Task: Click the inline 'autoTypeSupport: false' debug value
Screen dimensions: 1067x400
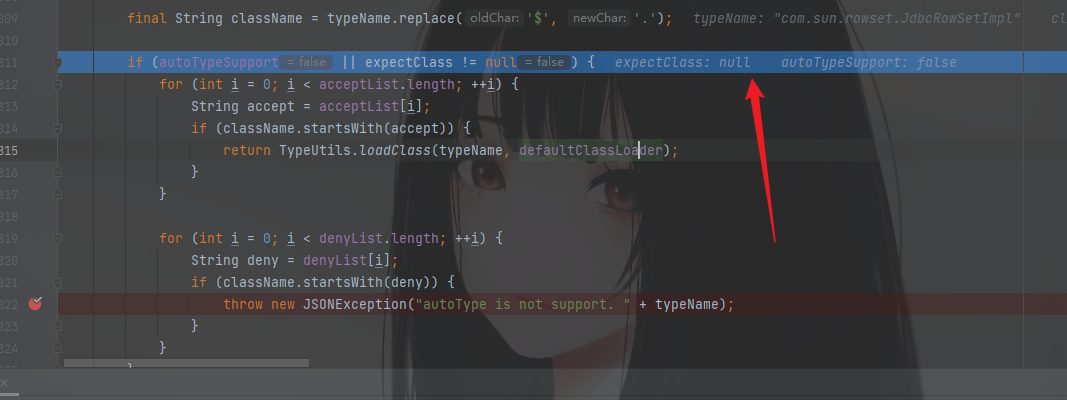Action: (x=868, y=63)
